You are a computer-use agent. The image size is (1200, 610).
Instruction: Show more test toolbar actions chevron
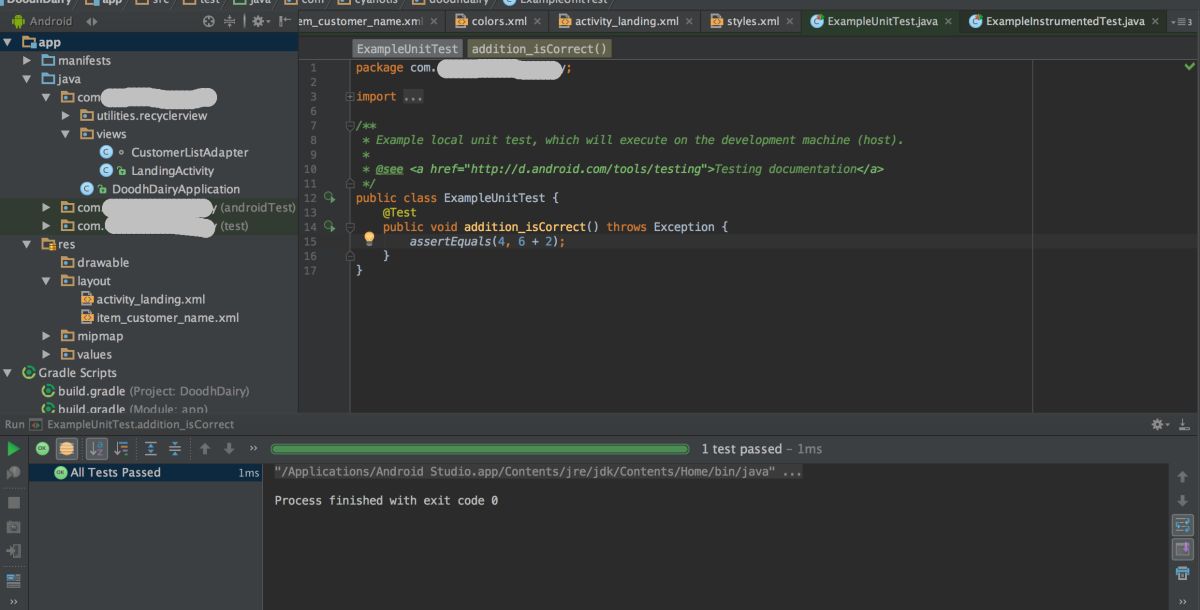tap(253, 449)
